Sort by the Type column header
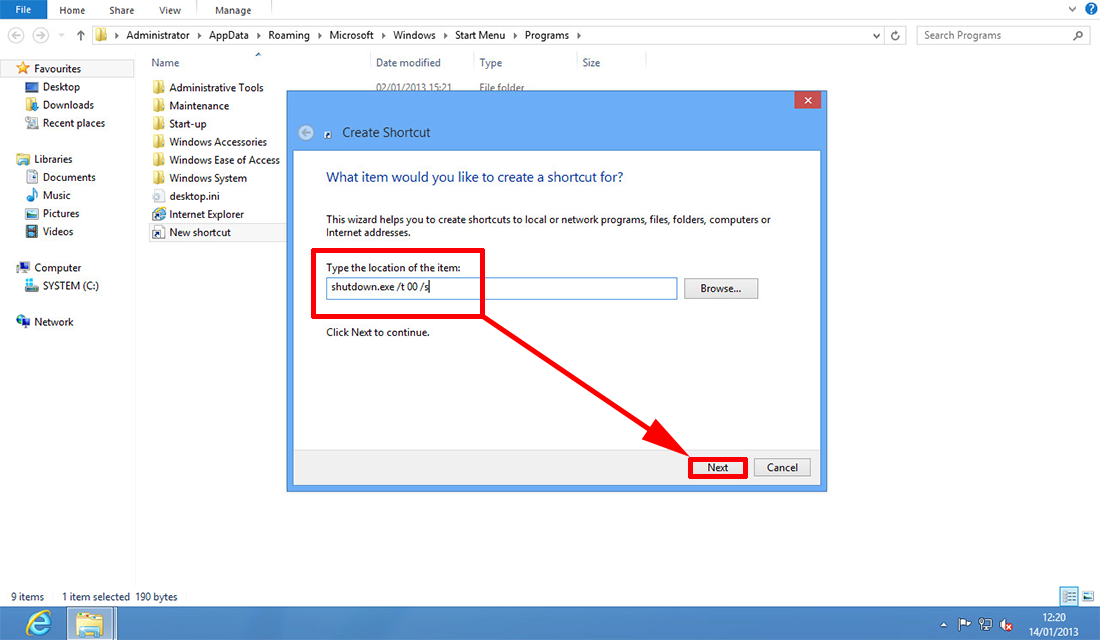Screen dimensions: 1100x640 [490, 62]
